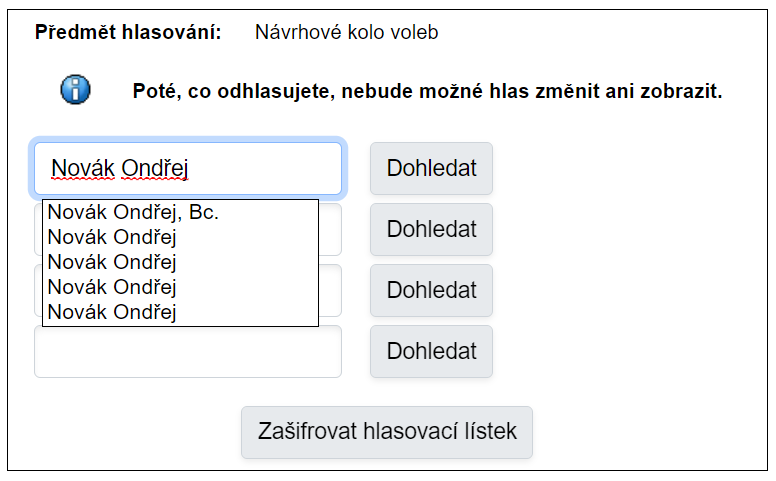
Task: Click Zašifrovat hlasovací lístek button
Action: [x=387, y=432]
